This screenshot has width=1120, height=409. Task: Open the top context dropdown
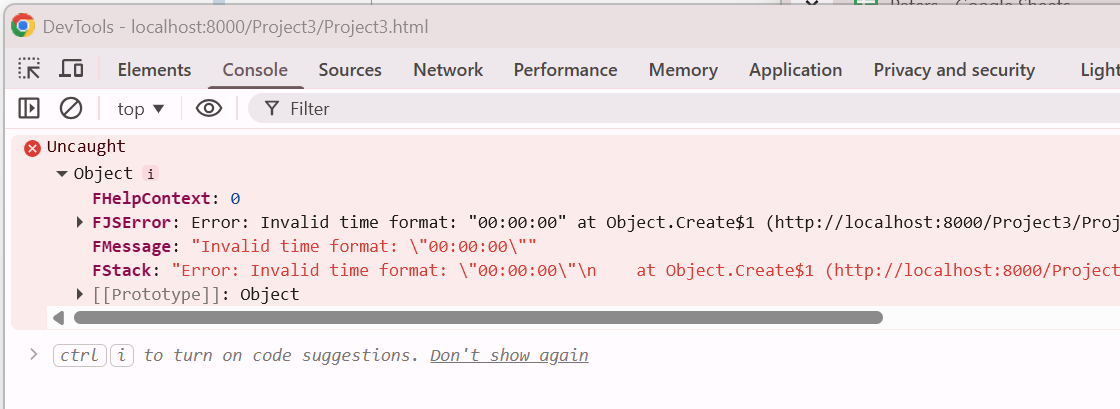pos(140,108)
